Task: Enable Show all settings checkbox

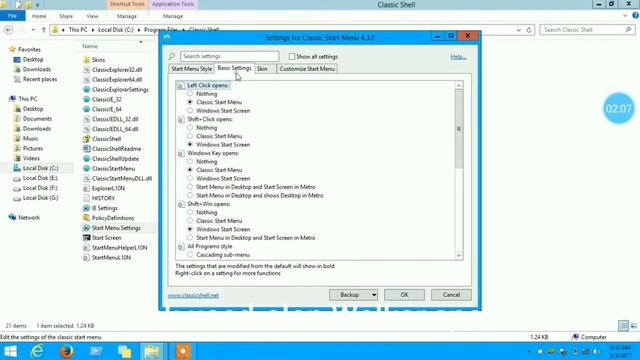Action: point(292,56)
